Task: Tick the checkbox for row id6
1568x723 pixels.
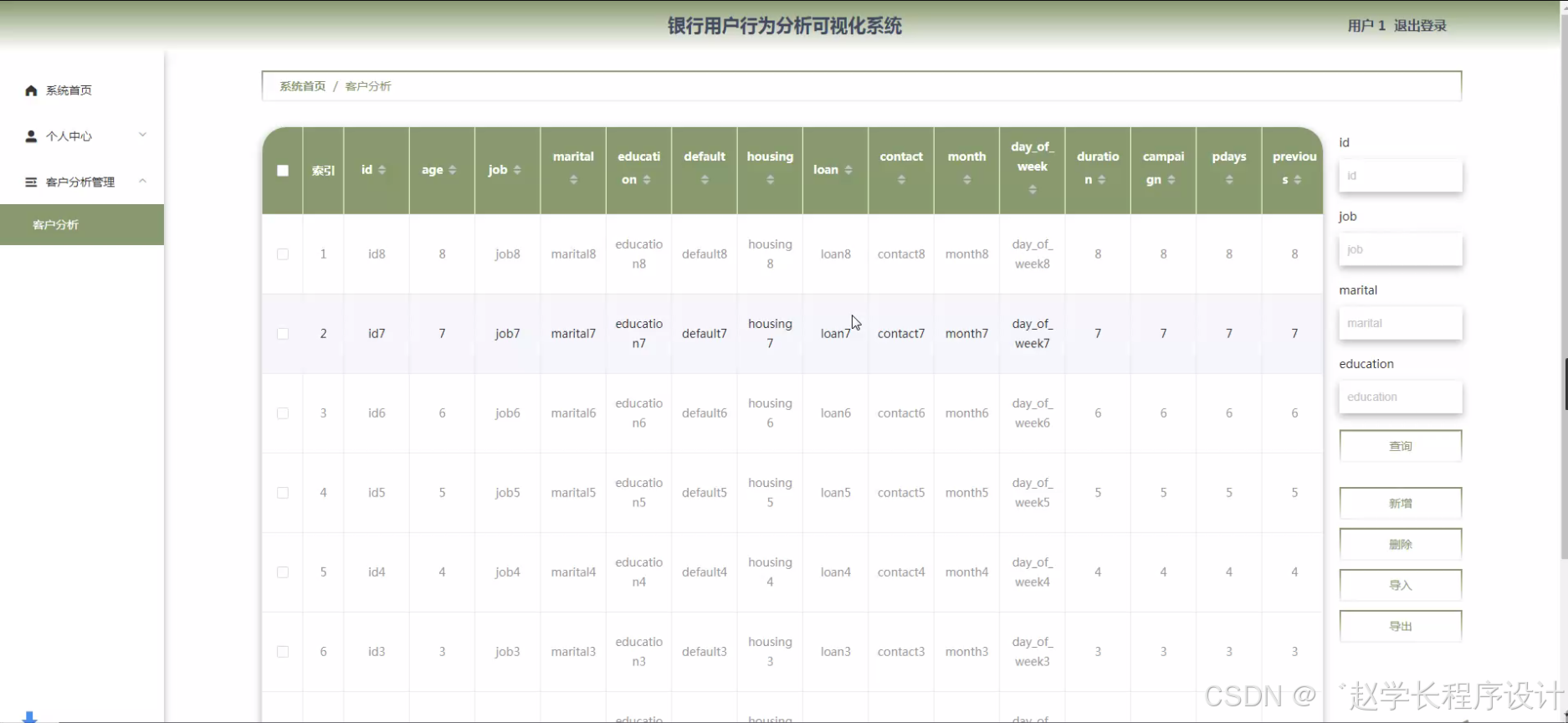Action: click(283, 413)
